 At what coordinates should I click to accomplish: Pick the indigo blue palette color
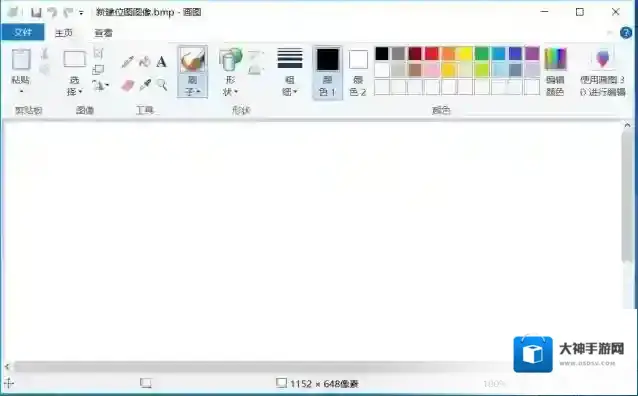[515, 53]
